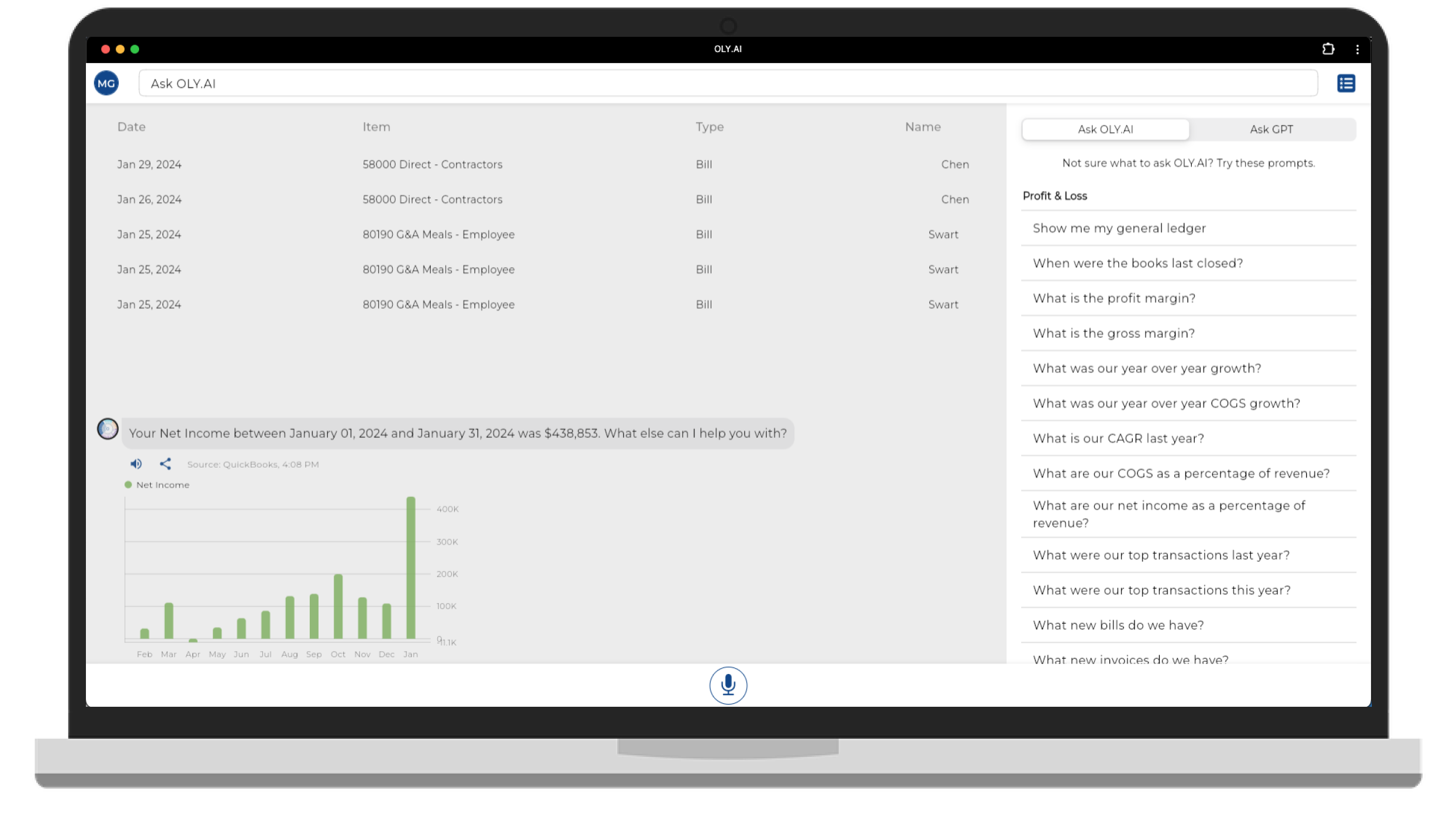Viewport: 1456px width, 819px height.
Task: Toggle the Net Income chart legend
Action: click(x=157, y=485)
